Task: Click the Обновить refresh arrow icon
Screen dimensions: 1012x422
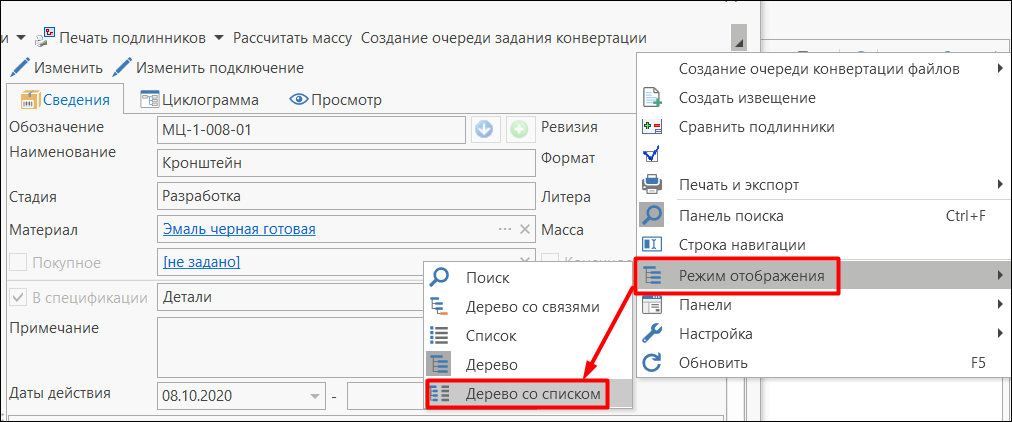Action: coord(653,363)
